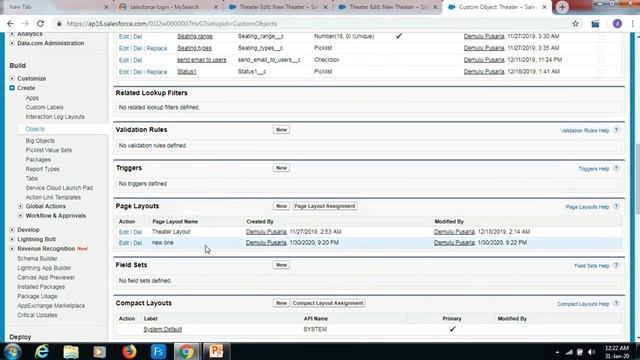640x360 pixels.
Task: Click New button in Compact Layouts
Action: coord(281,303)
